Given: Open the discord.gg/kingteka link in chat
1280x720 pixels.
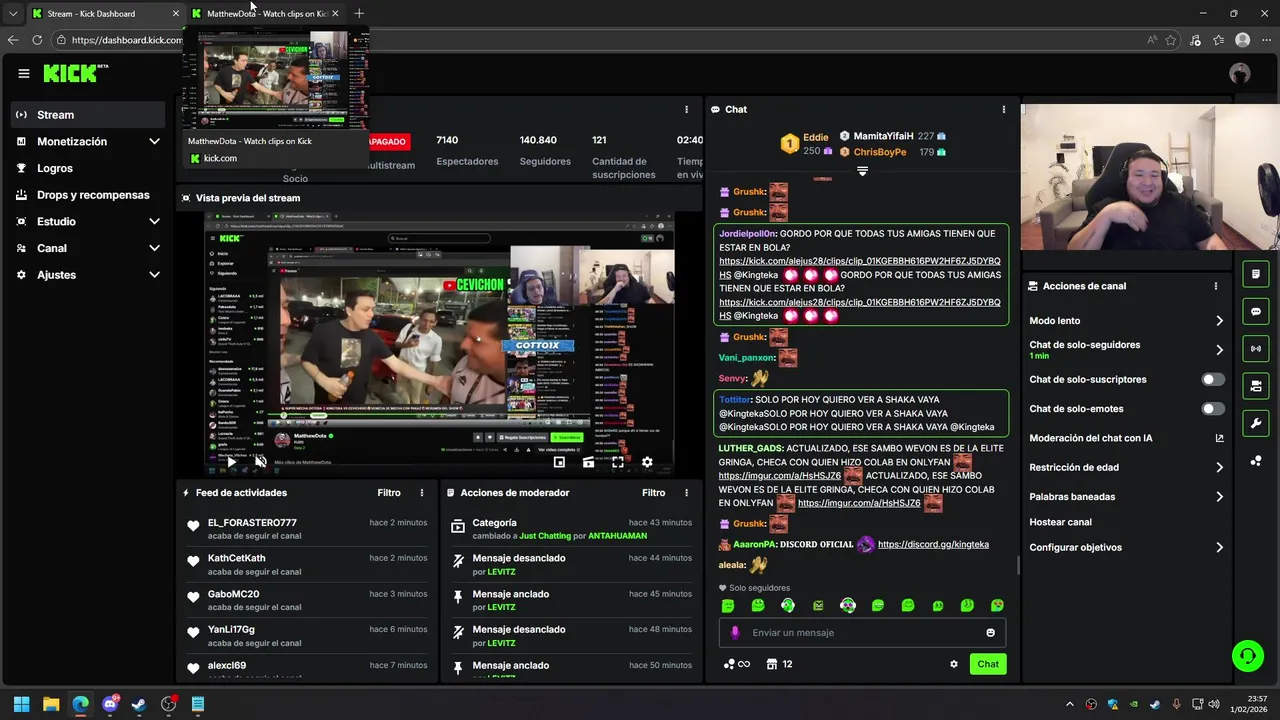Looking at the screenshot, I should click(933, 545).
